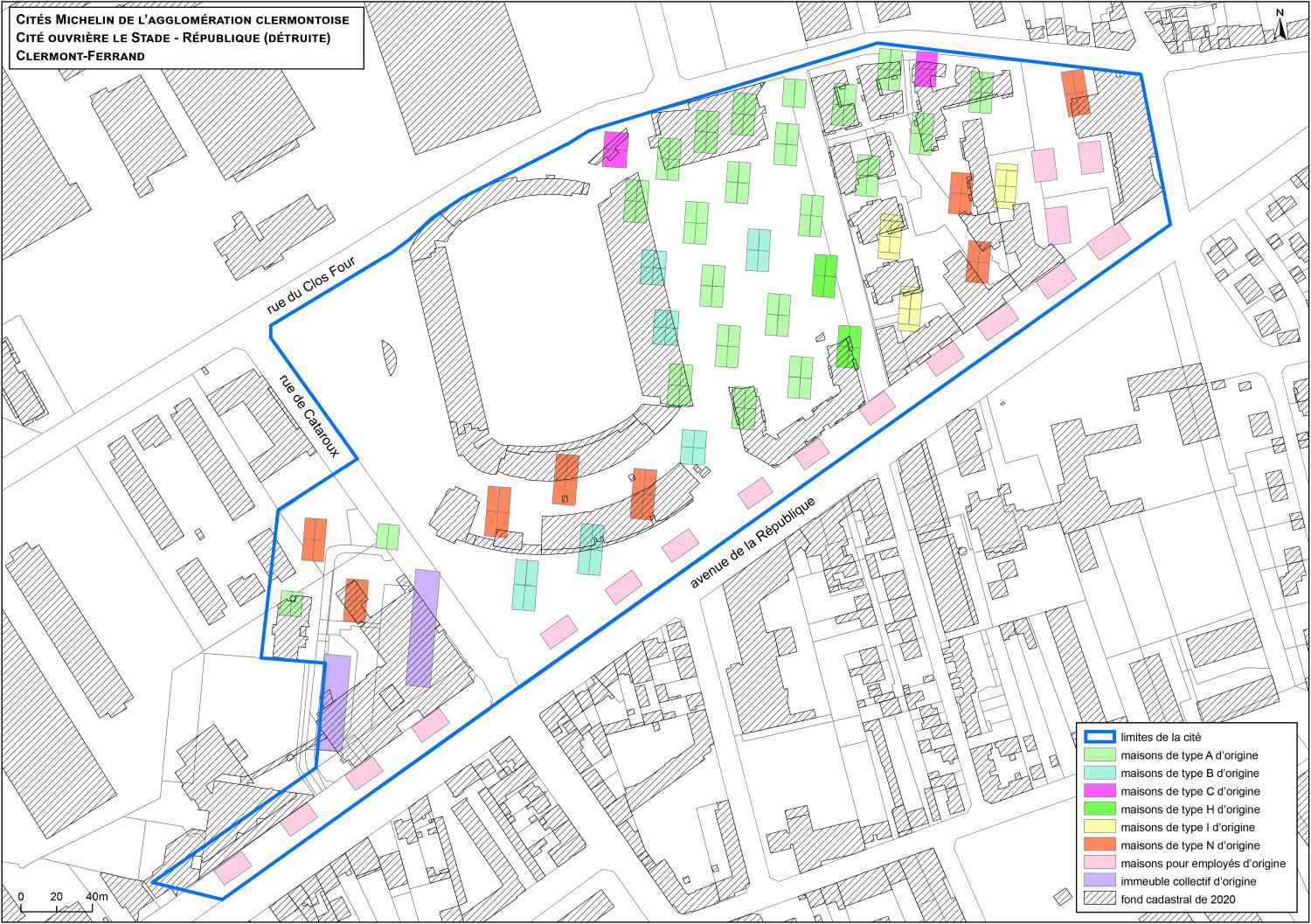Click title line 'Cité ouvrière le Stade - République'
This screenshot has width=1311, height=924.
click(x=173, y=38)
